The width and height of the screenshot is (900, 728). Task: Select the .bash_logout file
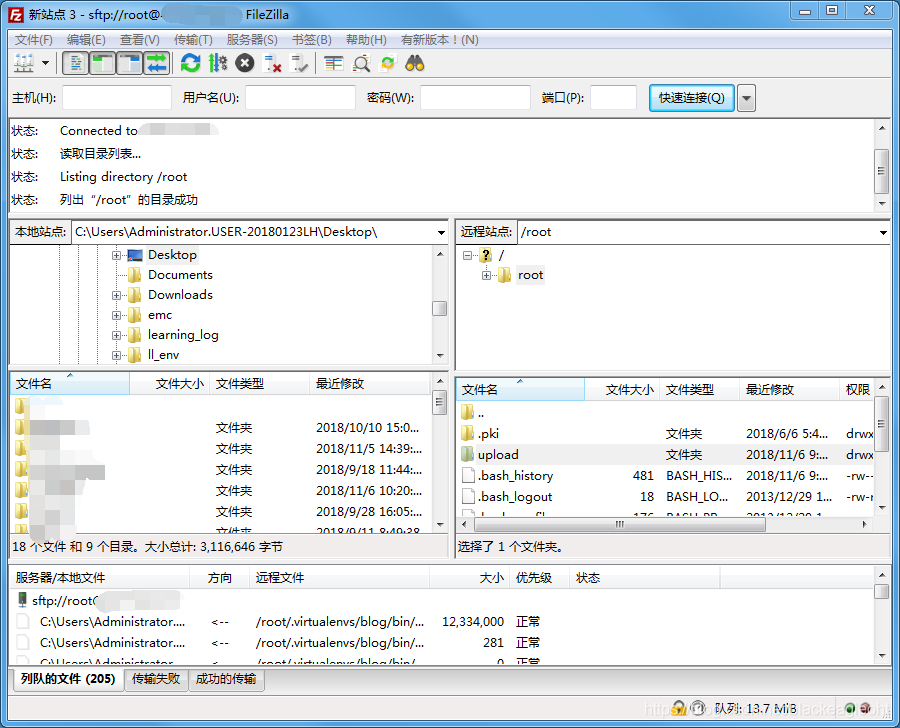(x=666, y=497)
